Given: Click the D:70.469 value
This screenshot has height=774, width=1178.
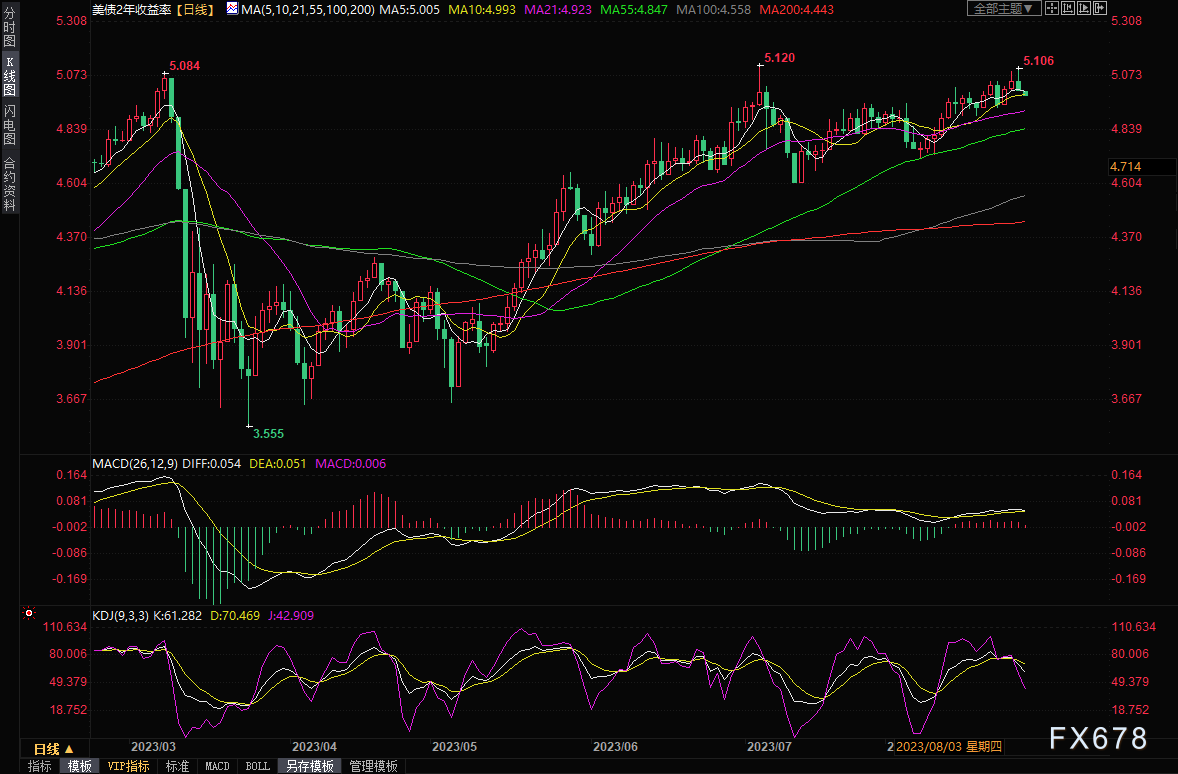Looking at the screenshot, I should pos(235,615).
